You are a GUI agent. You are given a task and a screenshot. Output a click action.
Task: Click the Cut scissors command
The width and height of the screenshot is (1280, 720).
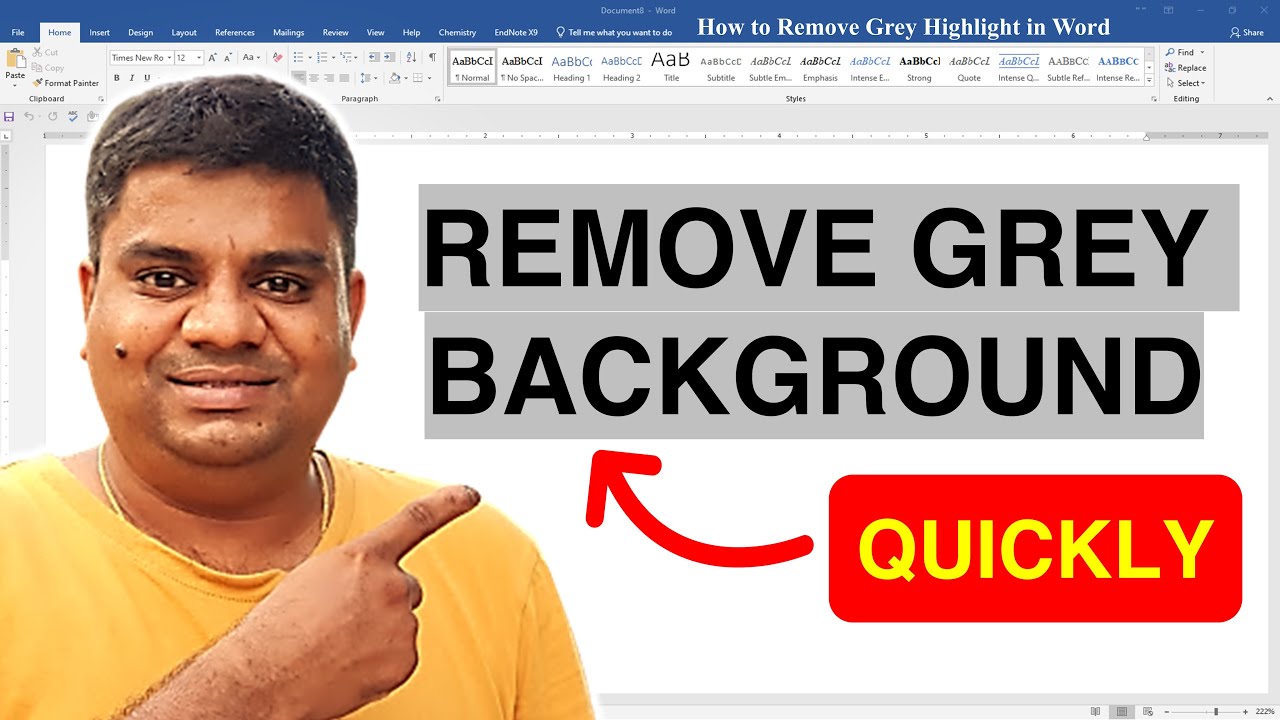click(45, 52)
